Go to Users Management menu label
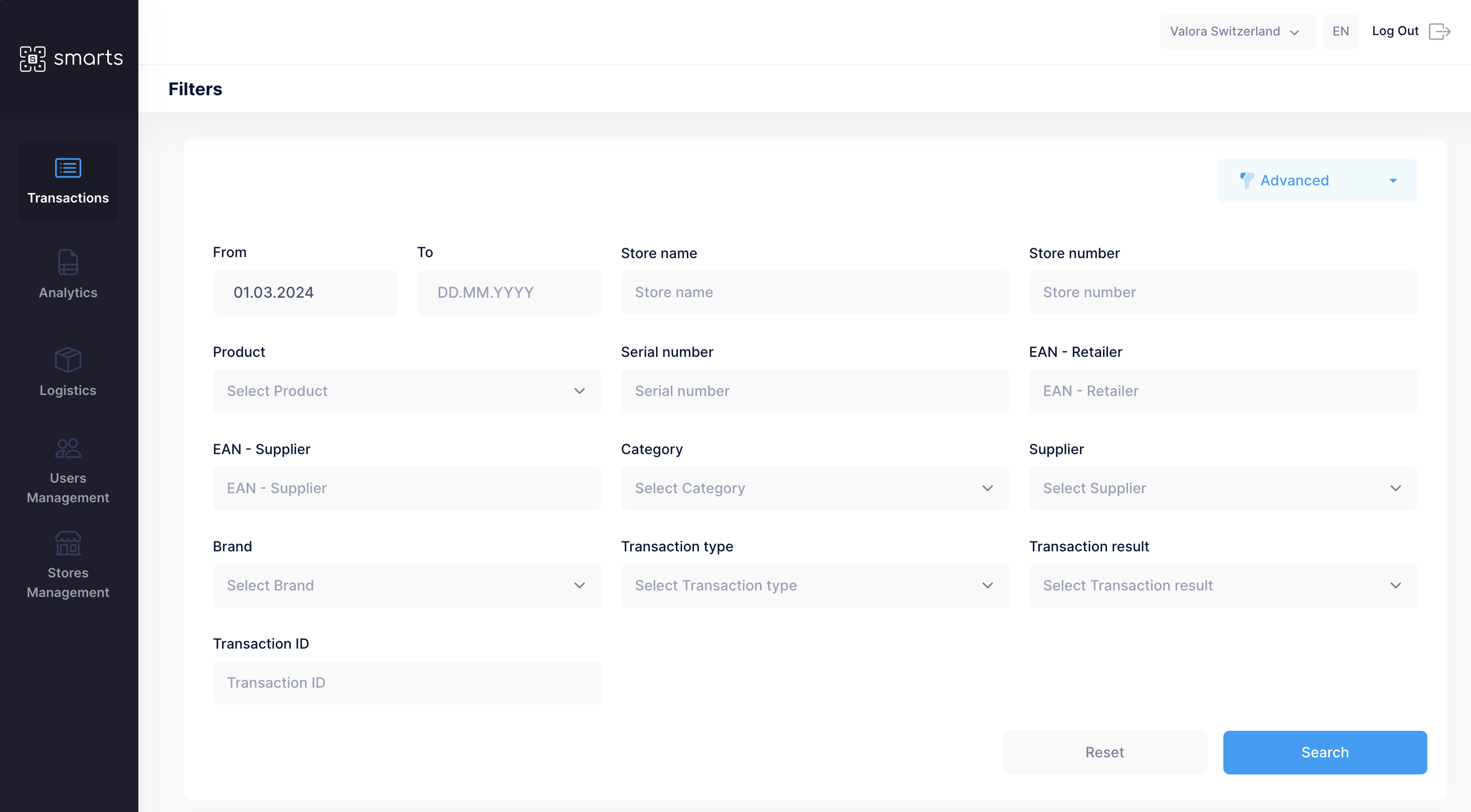 coord(68,488)
